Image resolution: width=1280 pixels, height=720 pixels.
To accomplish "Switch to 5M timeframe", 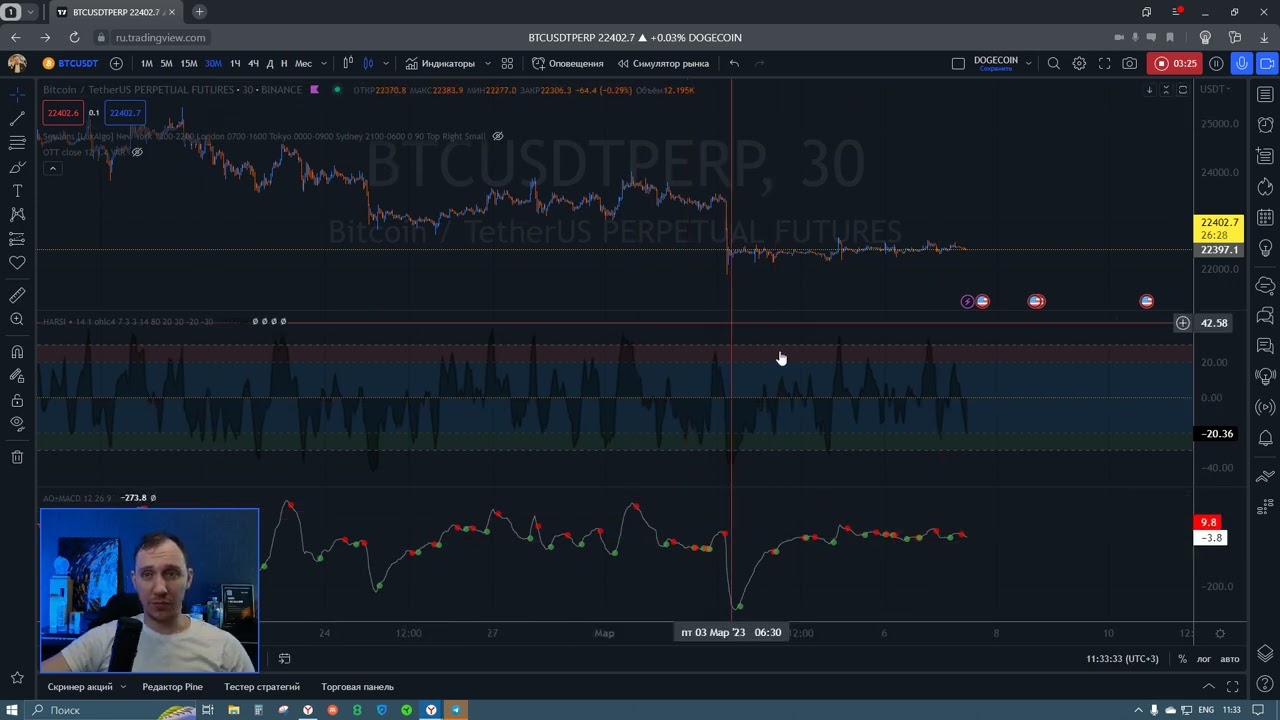I will coord(166,63).
